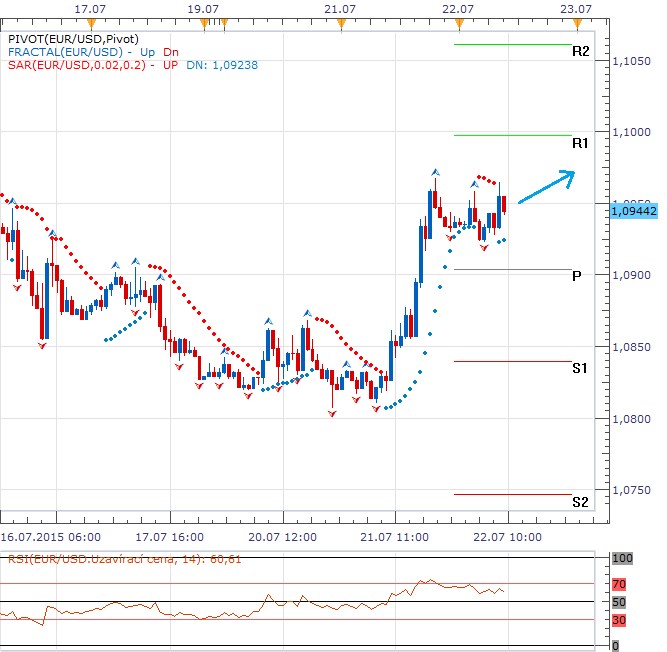Click the orange day marker under 17.07
This screenshot has height=652, width=667.
click(x=92, y=21)
